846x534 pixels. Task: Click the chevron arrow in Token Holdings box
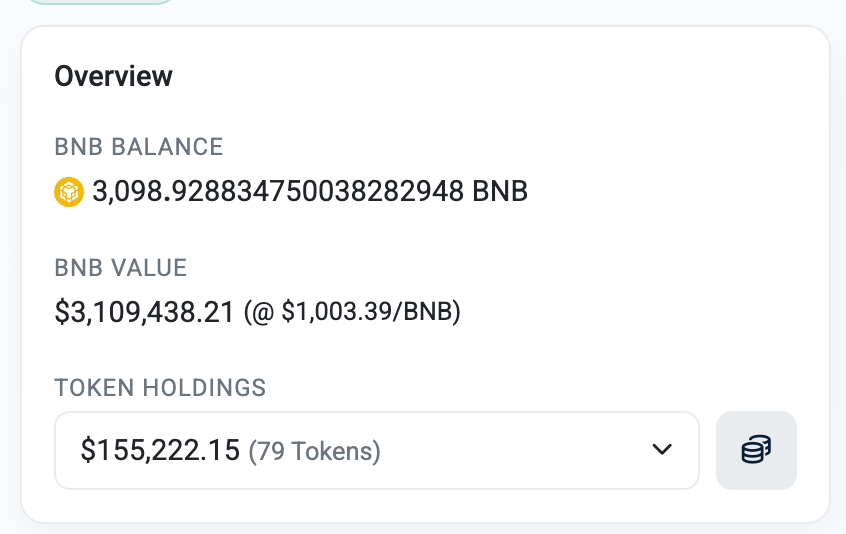coord(661,450)
